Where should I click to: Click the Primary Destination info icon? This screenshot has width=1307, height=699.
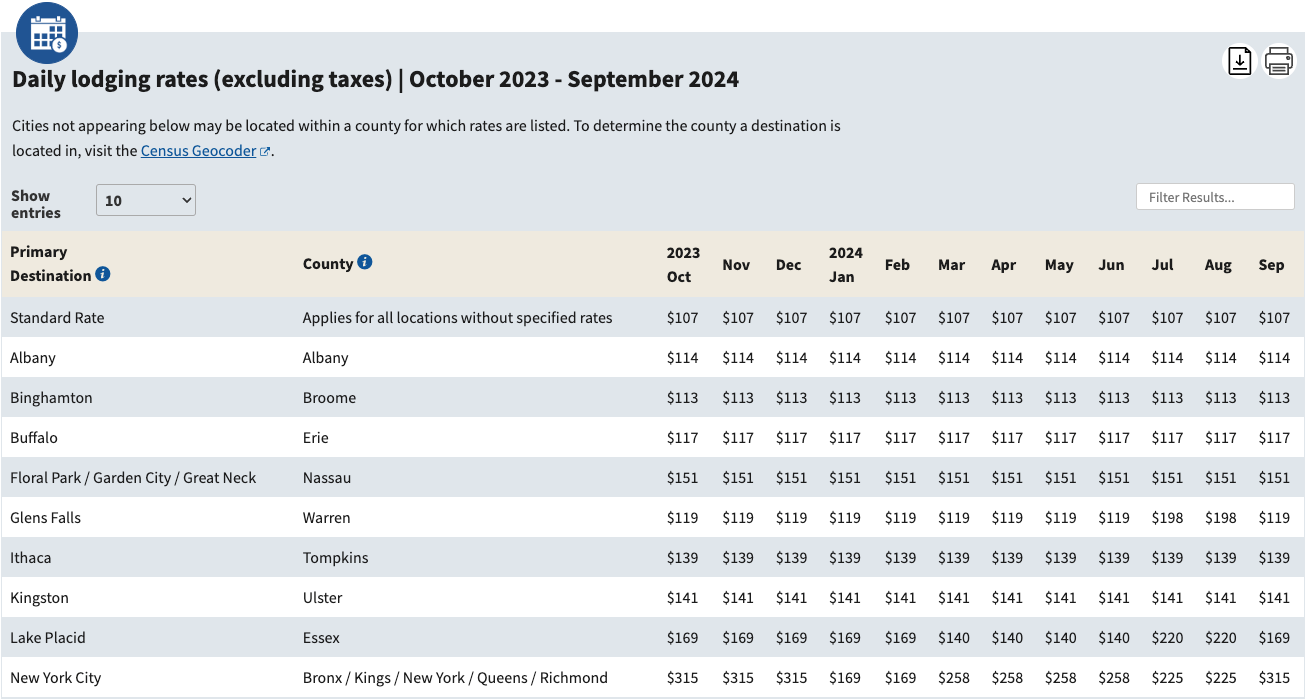click(x=103, y=274)
